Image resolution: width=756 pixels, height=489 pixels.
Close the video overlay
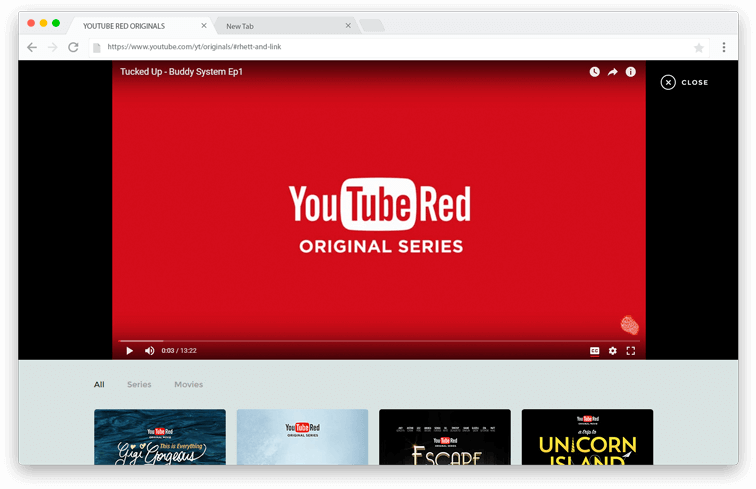[x=684, y=82]
